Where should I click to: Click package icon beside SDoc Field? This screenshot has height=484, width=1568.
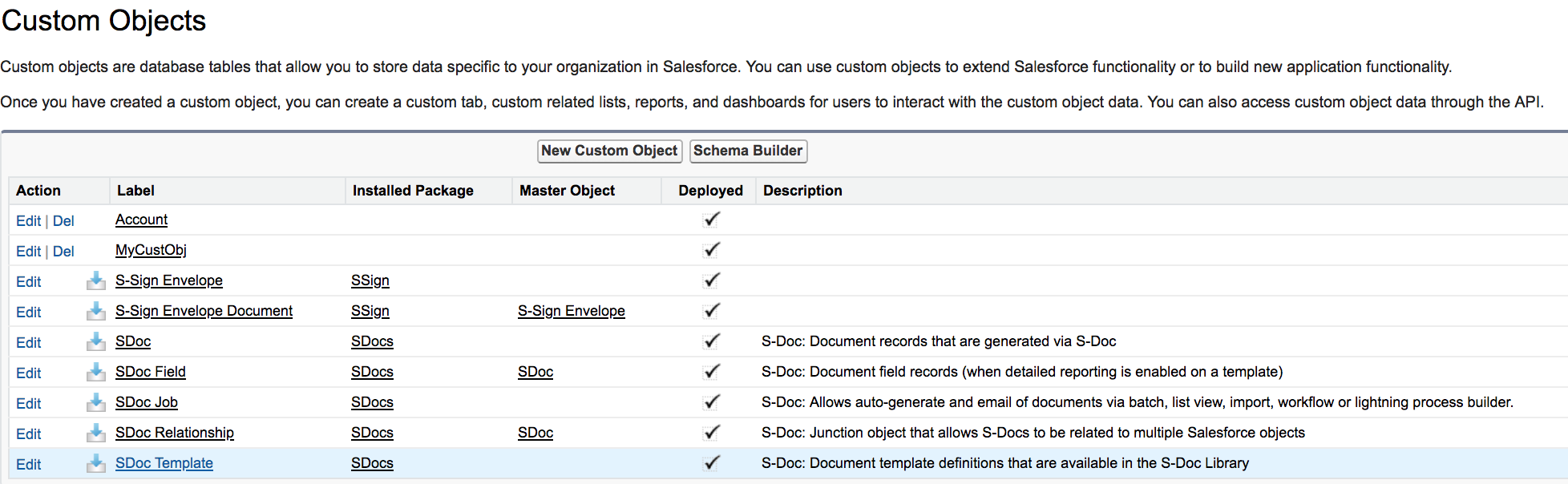pyautogui.click(x=96, y=372)
